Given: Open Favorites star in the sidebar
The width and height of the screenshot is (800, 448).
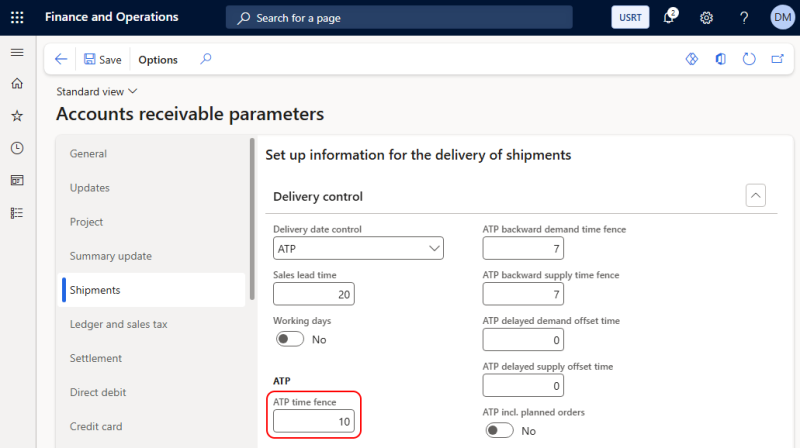Looking at the screenshot, I should pyautogui.click(x=17, y=116).
